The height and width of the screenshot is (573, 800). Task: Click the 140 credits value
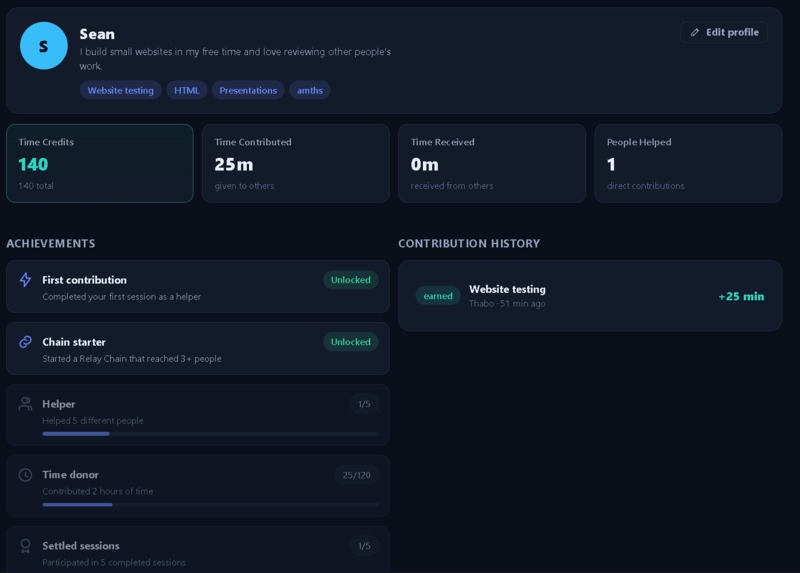coord(33,164)
